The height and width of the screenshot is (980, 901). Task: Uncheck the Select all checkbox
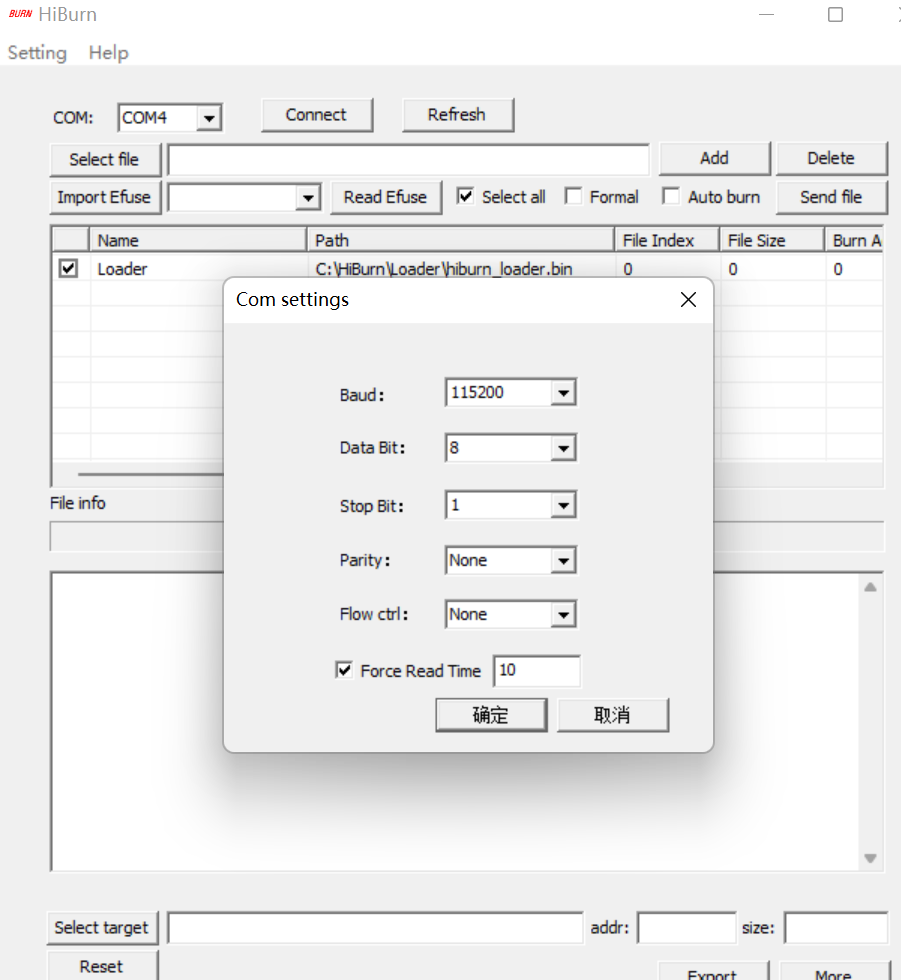point(465,196)
